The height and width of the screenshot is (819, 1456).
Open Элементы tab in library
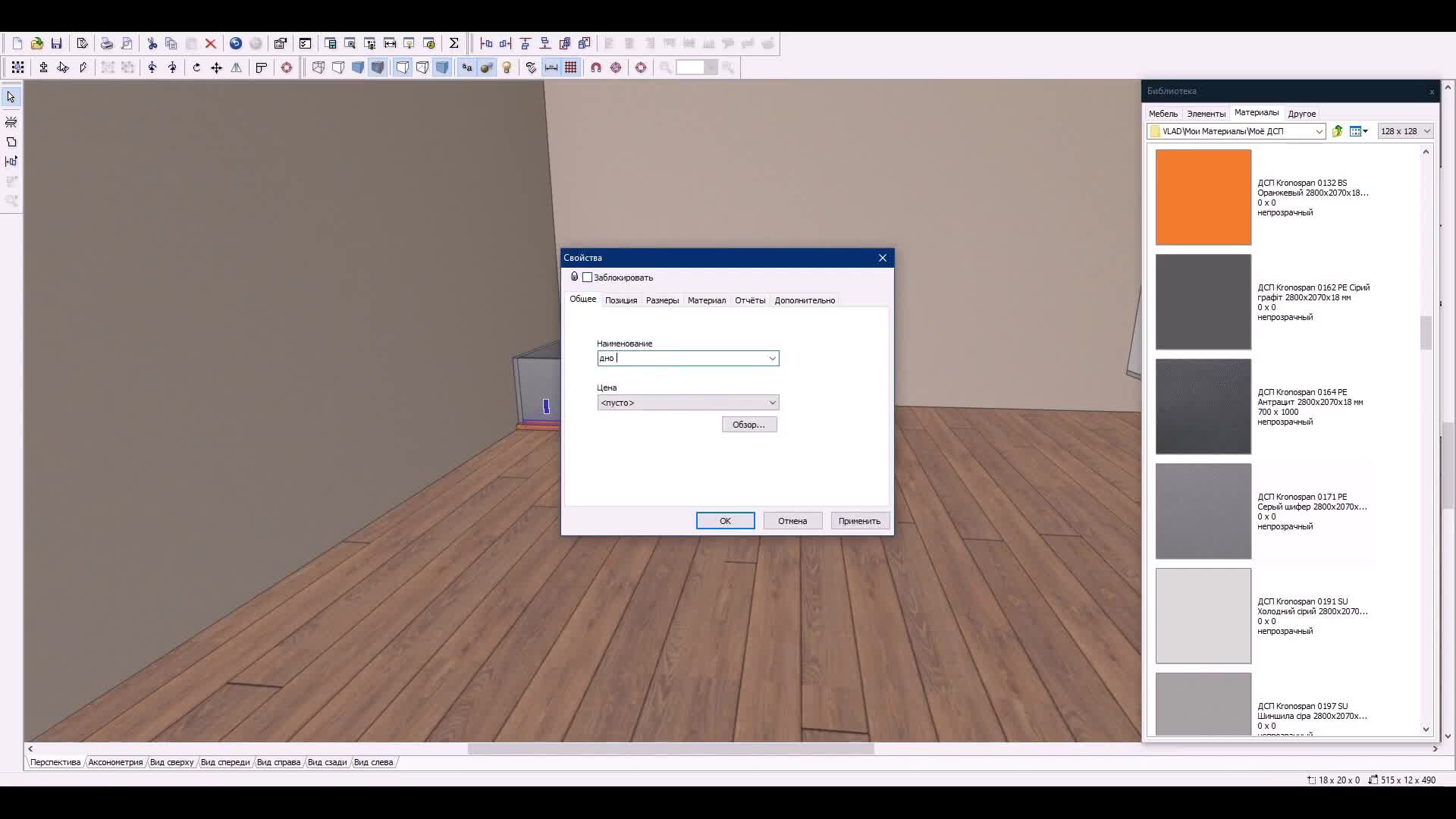(x=1206, y=114)
